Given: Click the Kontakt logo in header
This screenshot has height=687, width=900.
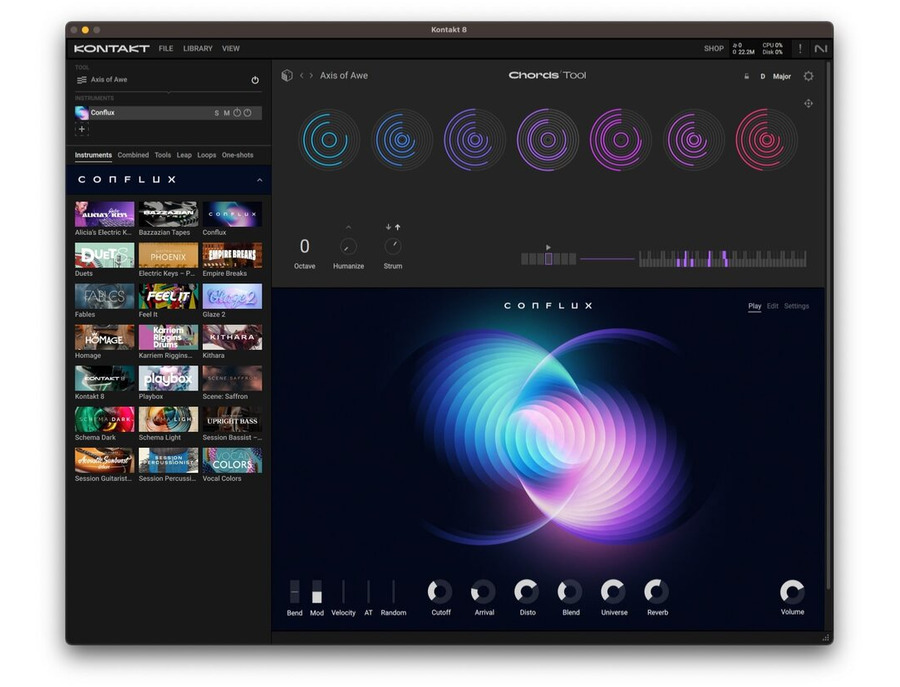Looking at the screenshot, I should pyautogui.click(x=111, y=49).
